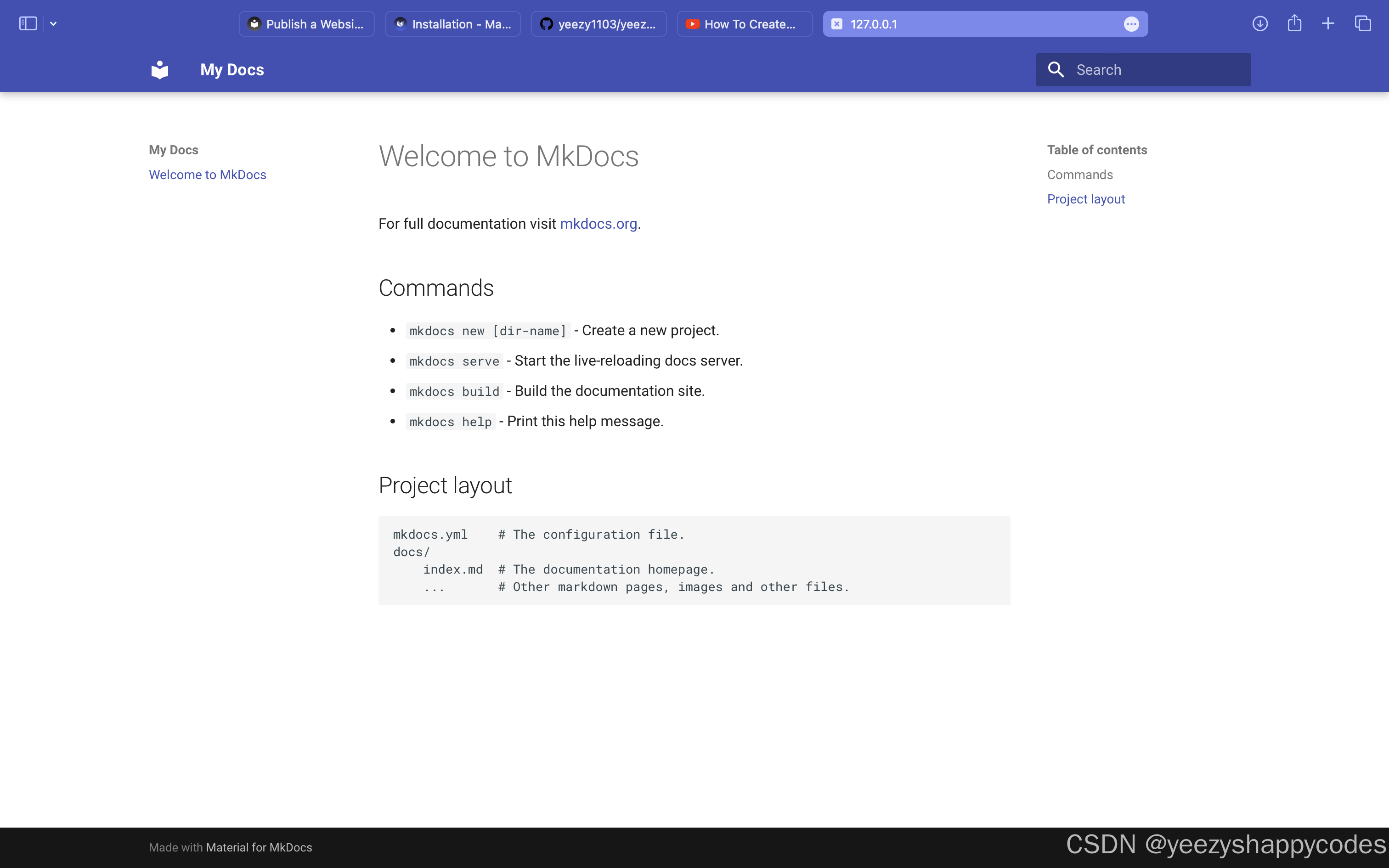Viewport: 1389px width, 868px height.
Task: Open a new tab with plus icon
Action: pos(1328,23)
